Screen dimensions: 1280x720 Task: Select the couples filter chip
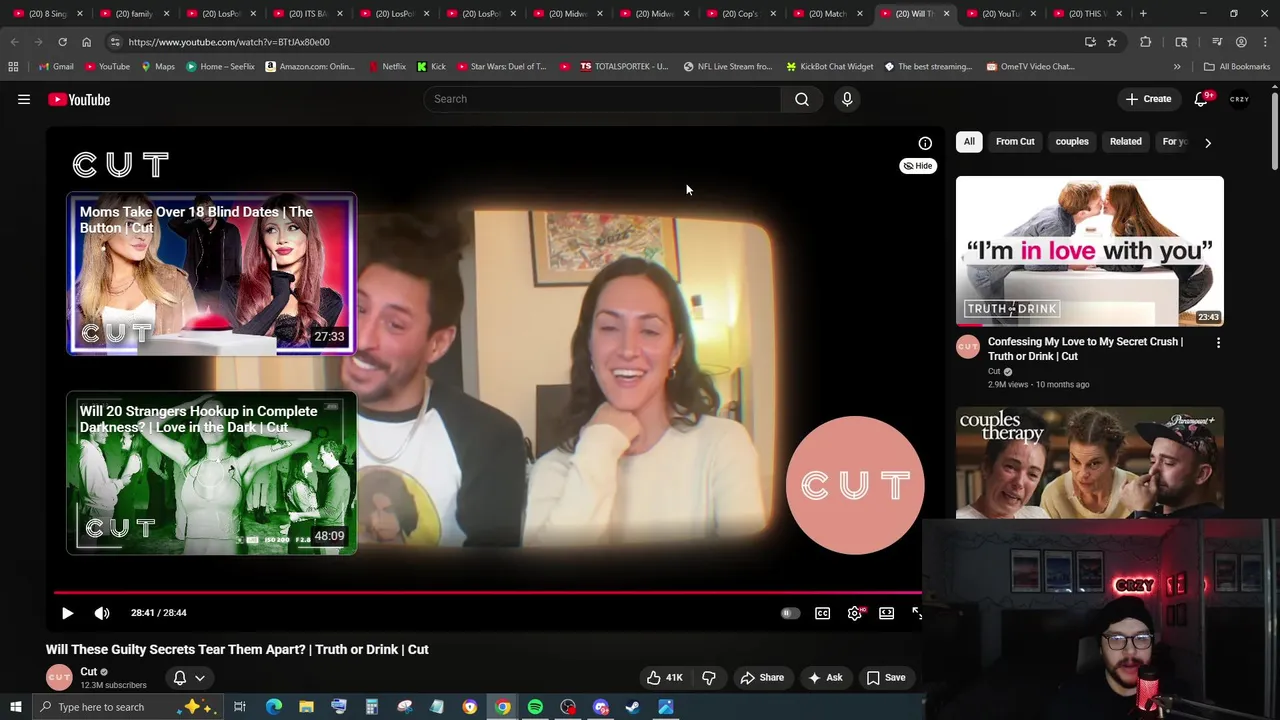(x=1072, y=142)
